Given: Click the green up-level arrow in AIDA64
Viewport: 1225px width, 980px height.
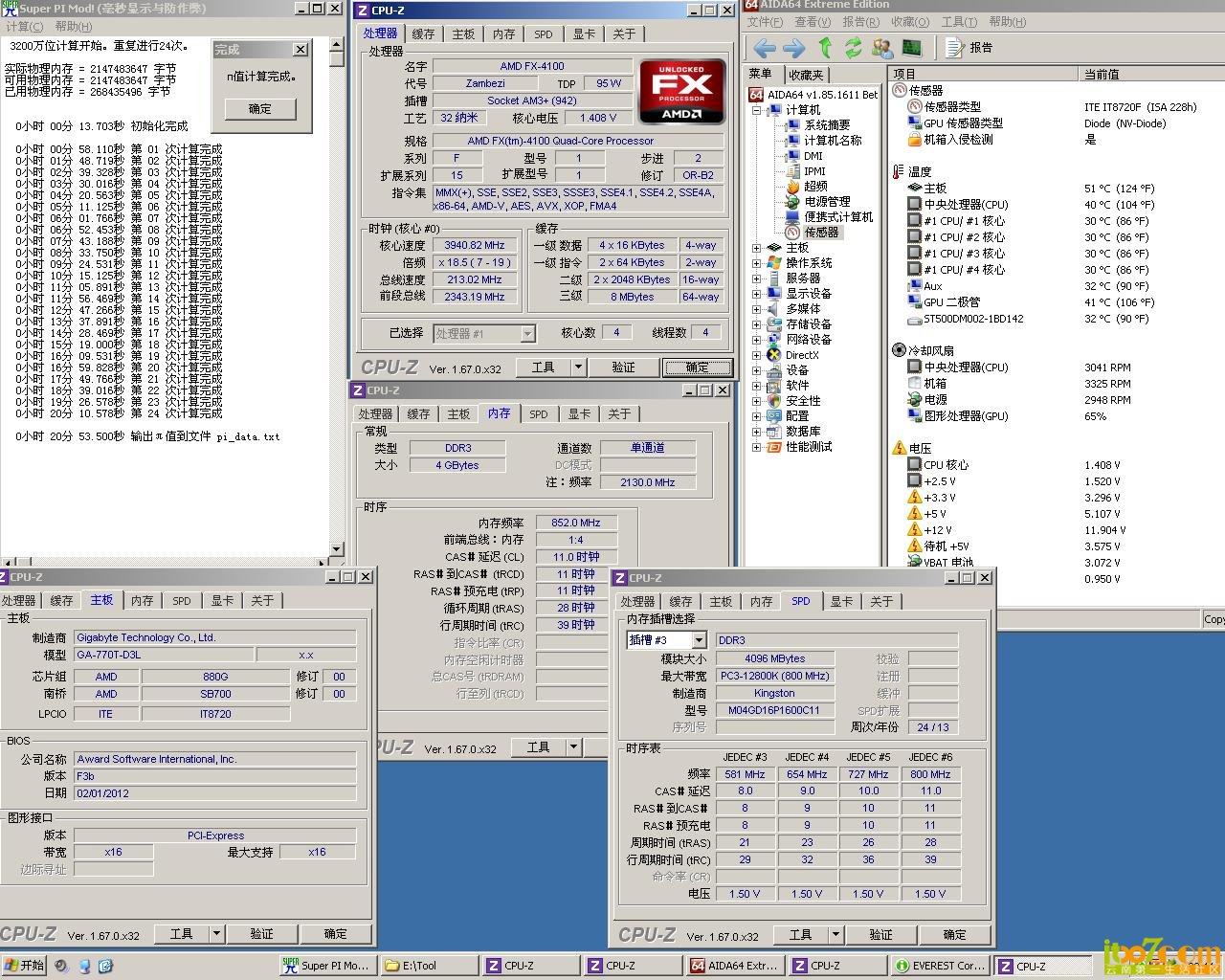Looking at the screenshot, I should pos(825,48).
